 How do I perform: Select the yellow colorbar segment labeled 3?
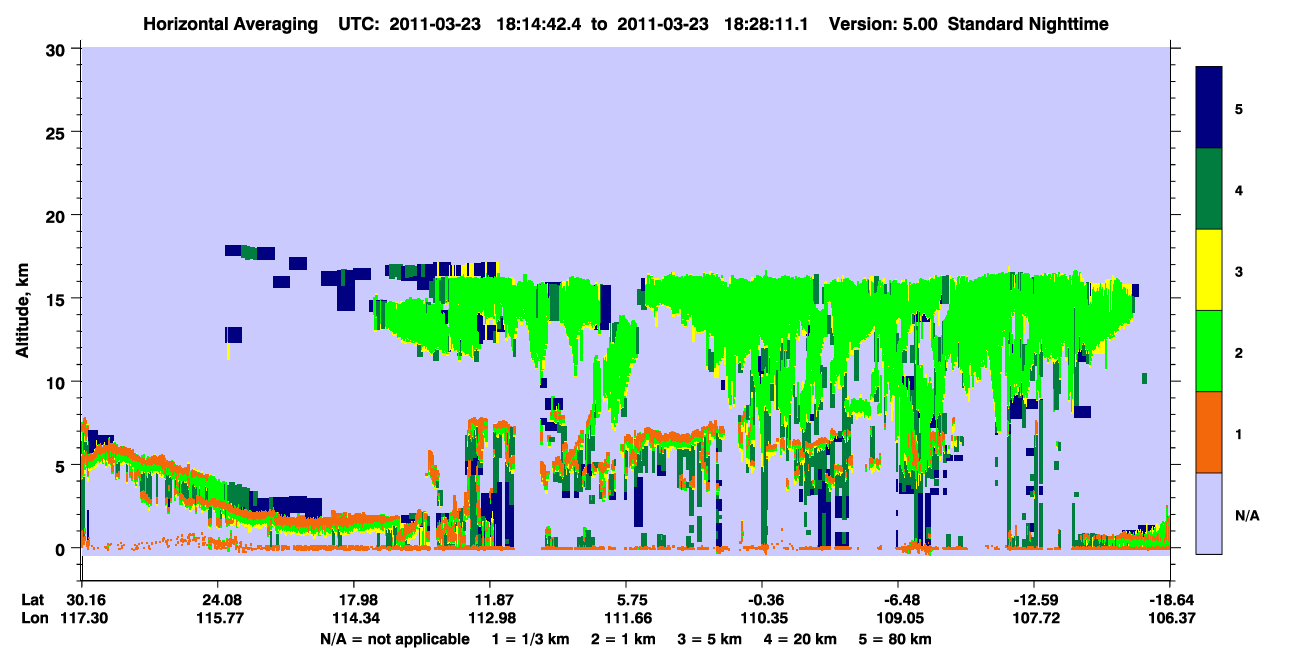[1209, 270]
